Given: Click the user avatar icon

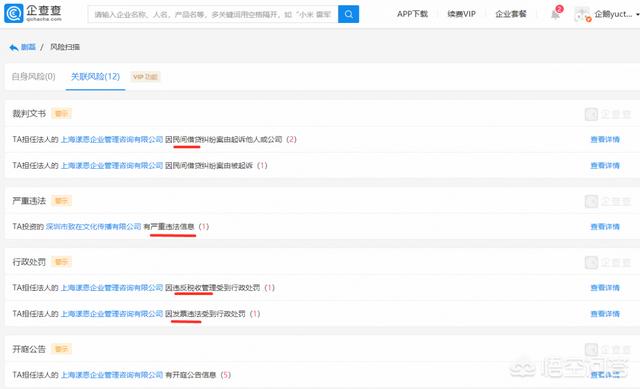Looking at the screenshot, I should [582, 14].
